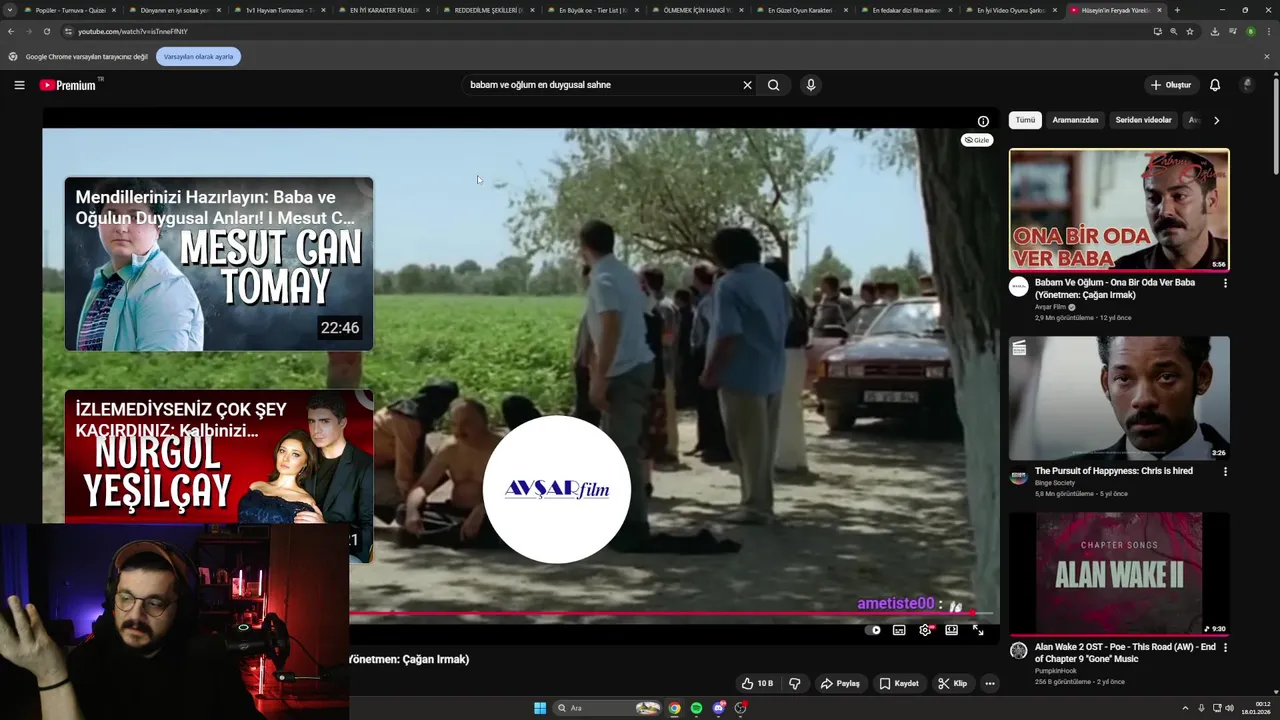Open Discord from taskbar
The image size is (1280, 720).
coord(718,708)
